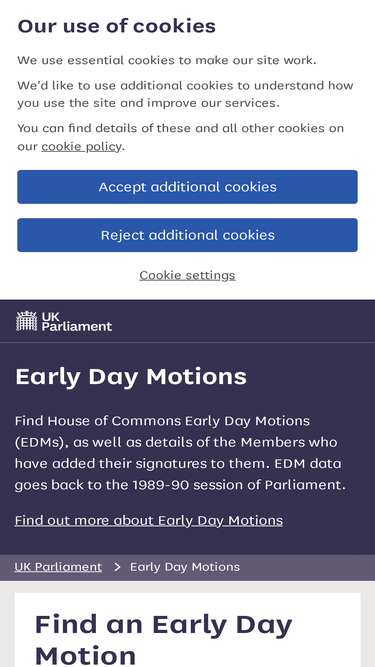Image resolution: width=375 pixels, height=667 pixels.
Task: Go to UK Parliament via the breadcrumb
Action: point(58,567)
